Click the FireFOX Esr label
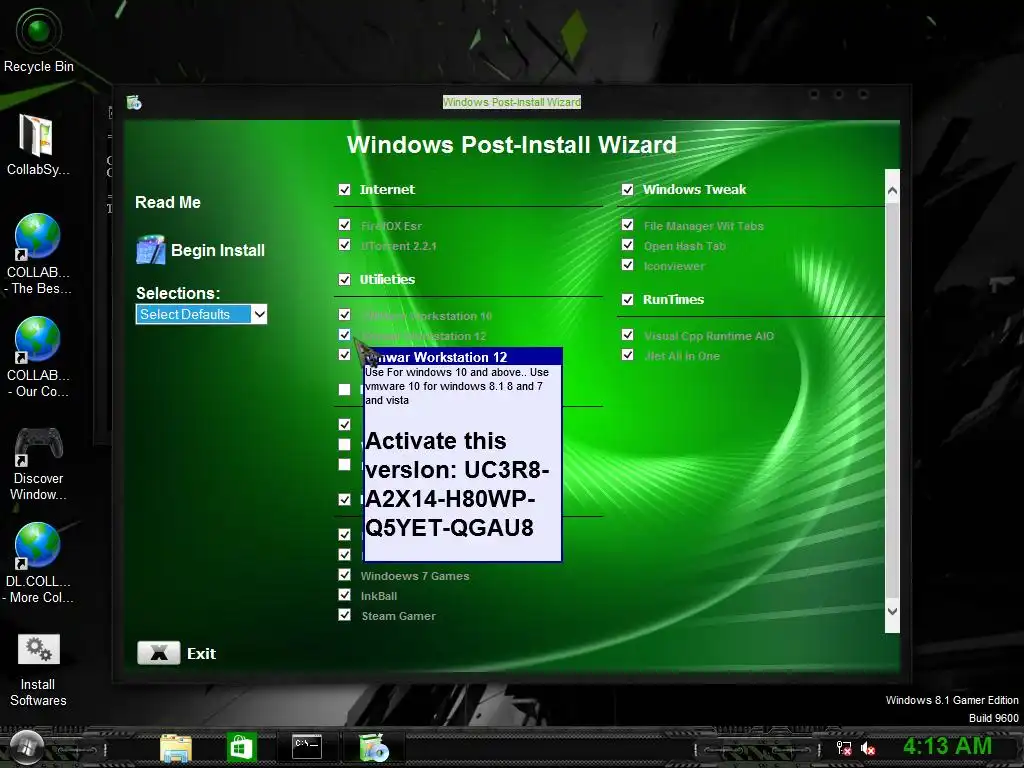 (x=391, y=226)
